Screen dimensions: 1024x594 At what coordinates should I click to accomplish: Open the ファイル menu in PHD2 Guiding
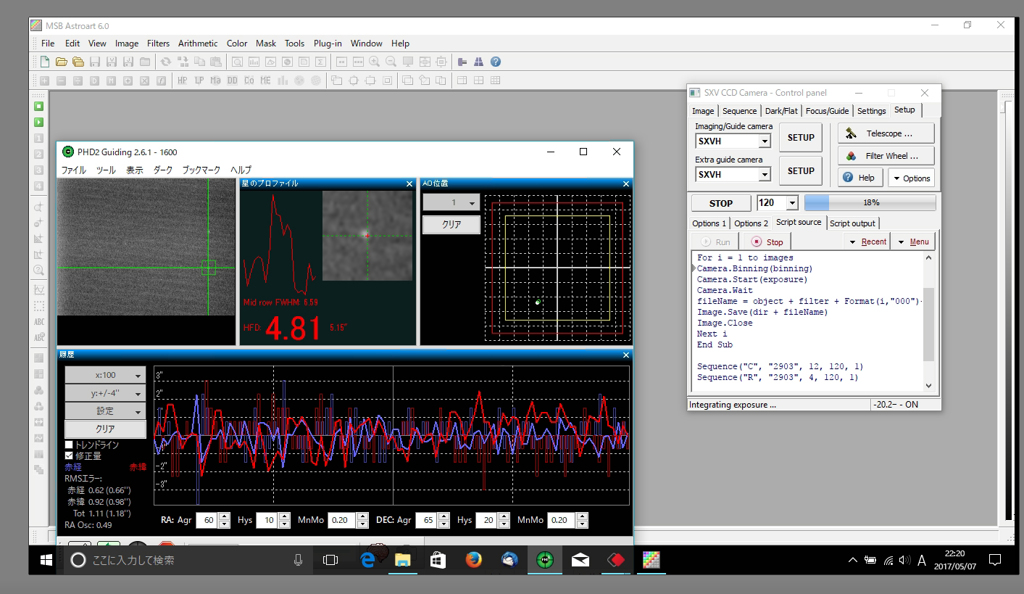point(74,170)
